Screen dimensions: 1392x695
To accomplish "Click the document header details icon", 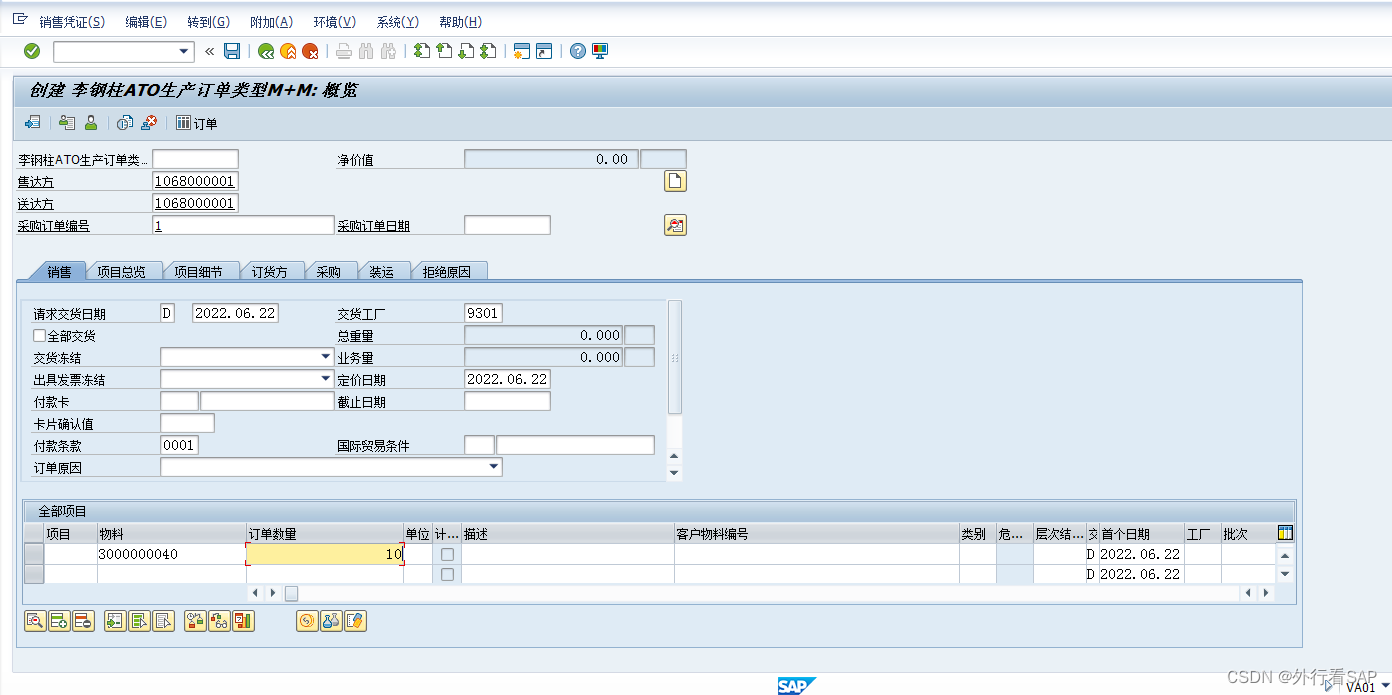I will click(676, 181).
